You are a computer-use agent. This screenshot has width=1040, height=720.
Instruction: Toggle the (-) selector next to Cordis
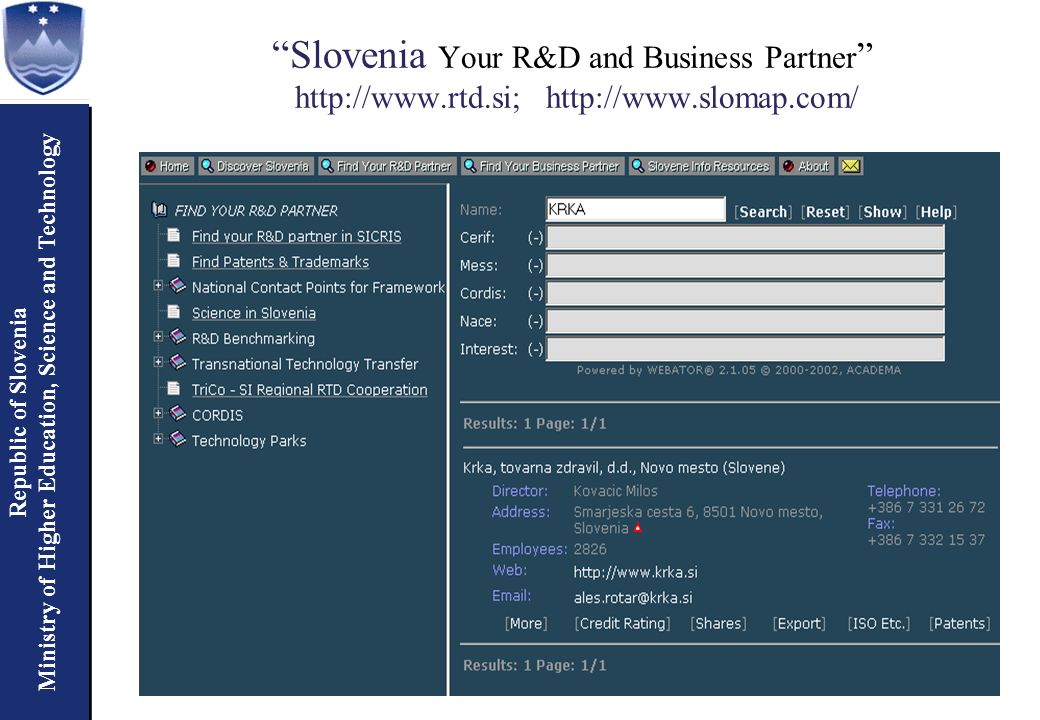tap(535, 294)
